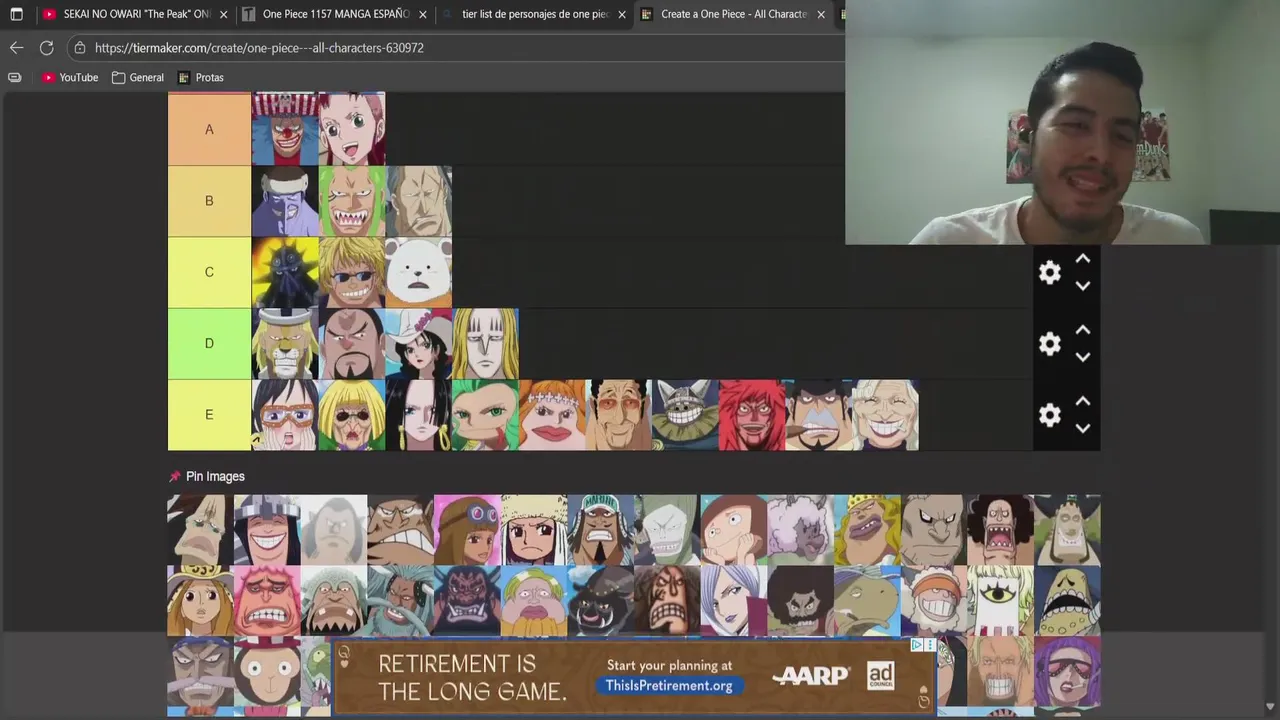Move tier E row up

pos(1082,401)
